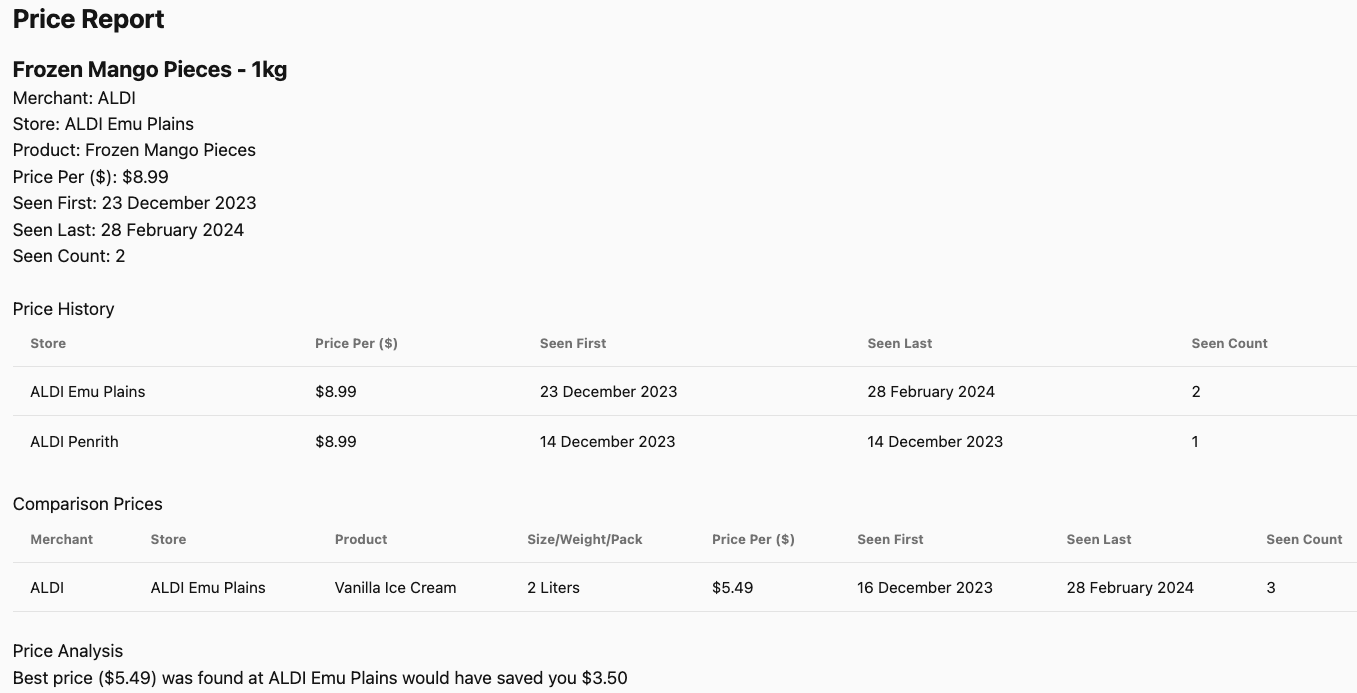This screenshot has height=693, width=1357.
Task: Click the best price savings summary text
Action: pos(320,678)
